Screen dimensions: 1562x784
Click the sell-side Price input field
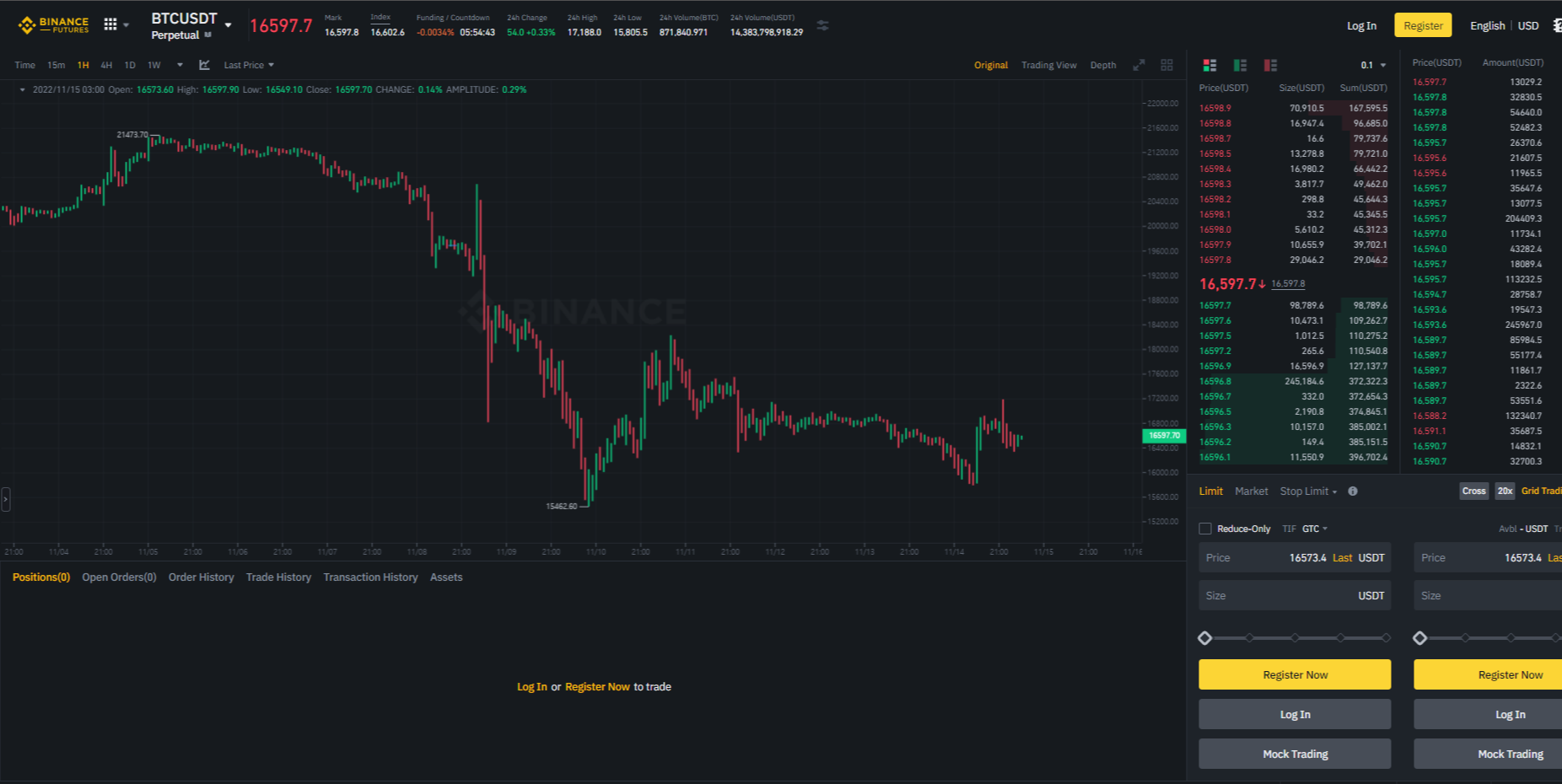[x=1489, y=558]
